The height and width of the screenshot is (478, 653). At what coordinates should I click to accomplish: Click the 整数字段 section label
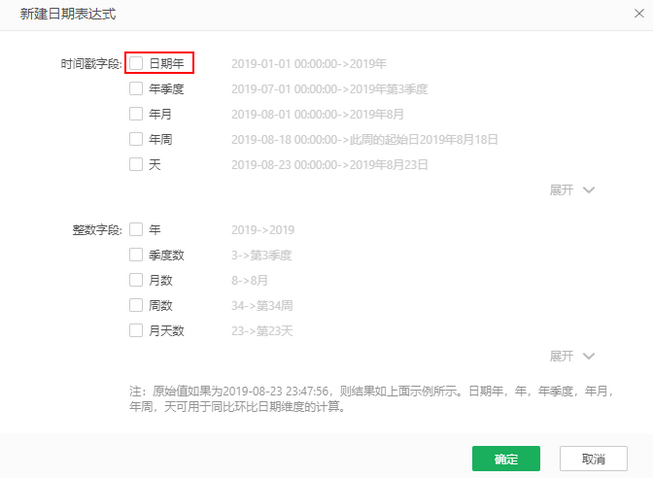pyautogui.click(x=96, y=229)
